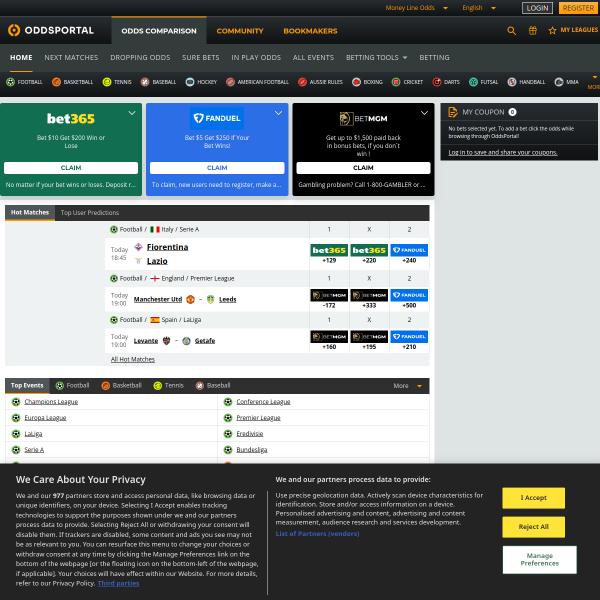600x600 pixels.
Task: Open My Leagues star icon
Action: (552, 31)
